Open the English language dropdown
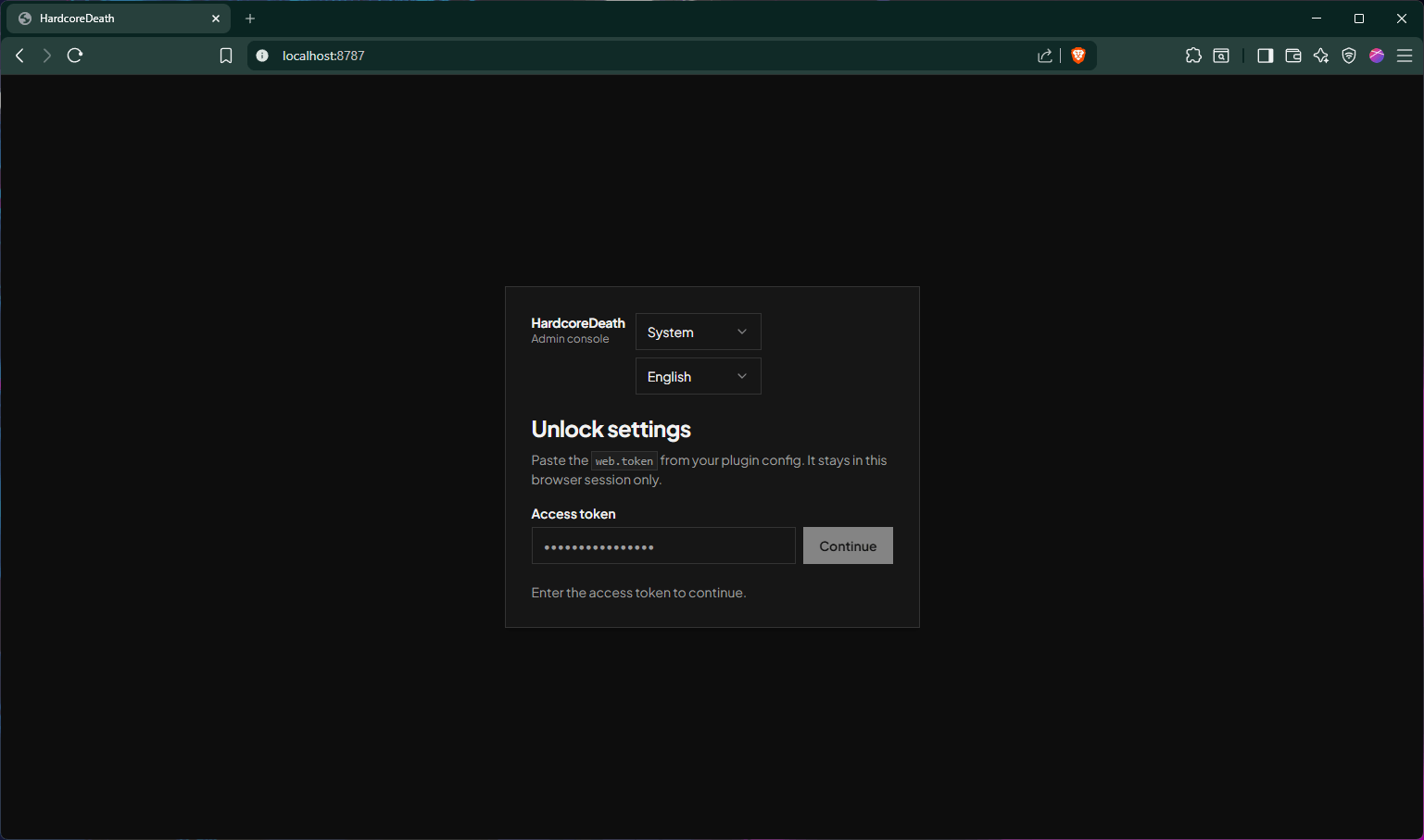The height and width of the screenshot is (840, 1424). point(699,376)
